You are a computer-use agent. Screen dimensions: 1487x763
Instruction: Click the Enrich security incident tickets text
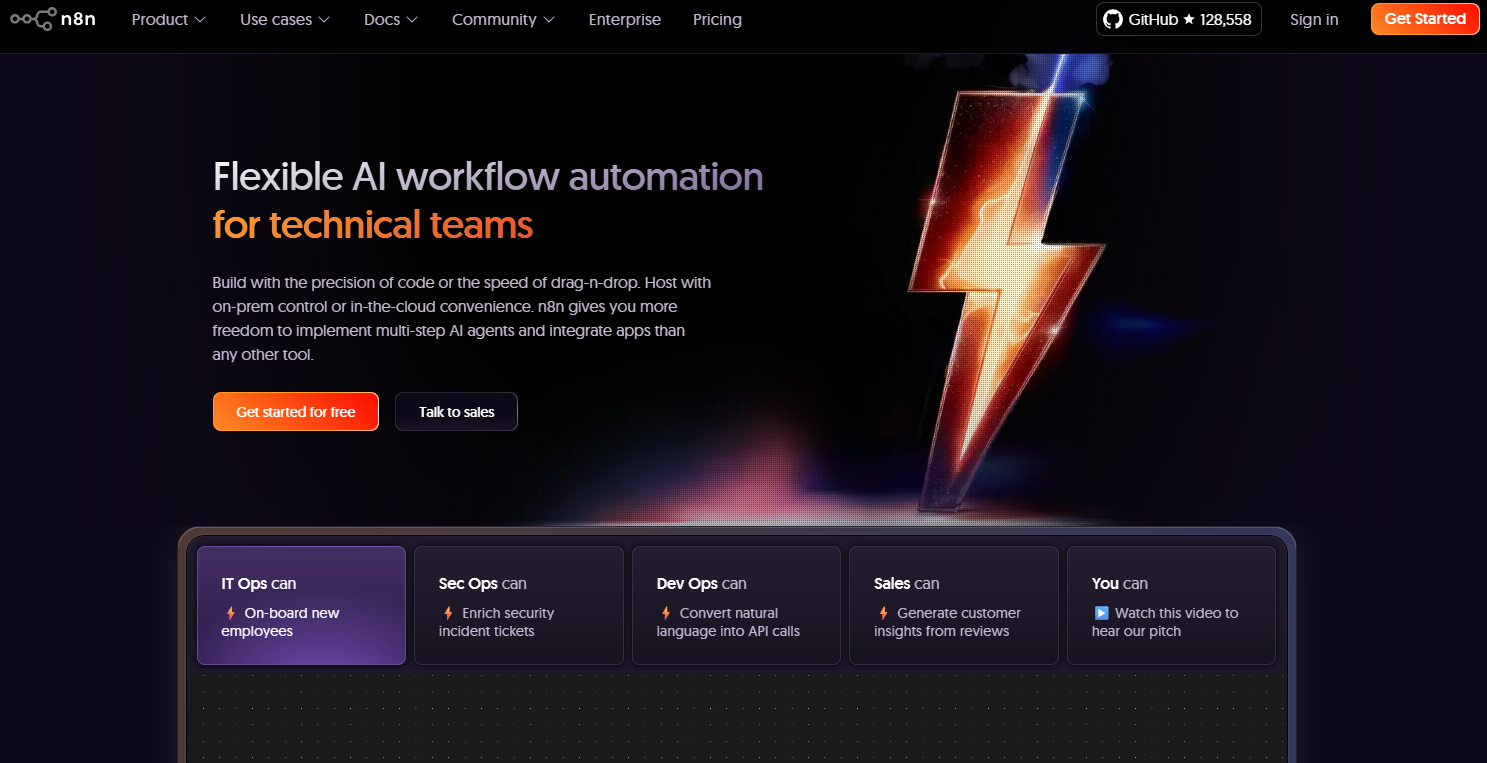click(496, 622)
